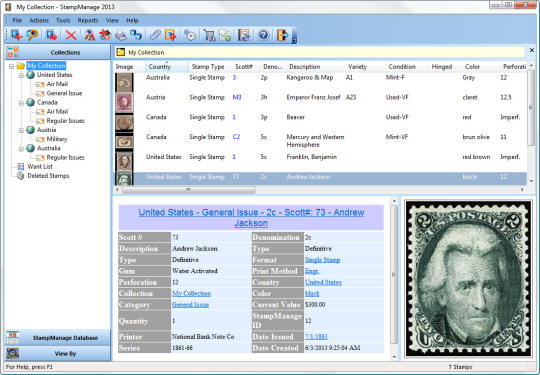Click the StampManage Database panel icon

point(13,337)
